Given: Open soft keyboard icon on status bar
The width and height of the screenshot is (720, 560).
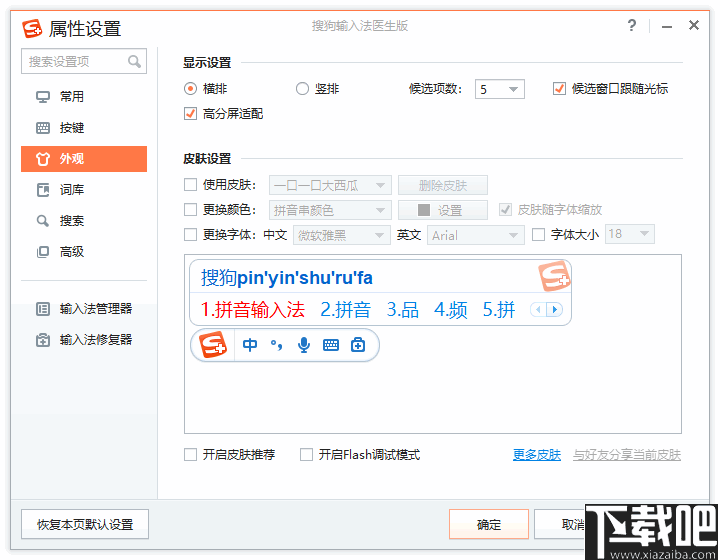Looking at the screenshot, I should 331,345.
